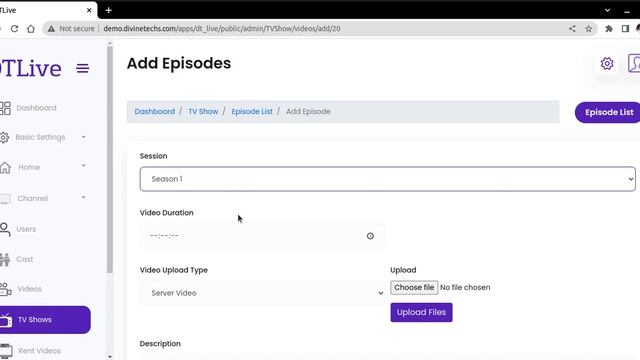Click the user profile icon at top right
Viewport: 640px width, 360px height.
(634, 63)
